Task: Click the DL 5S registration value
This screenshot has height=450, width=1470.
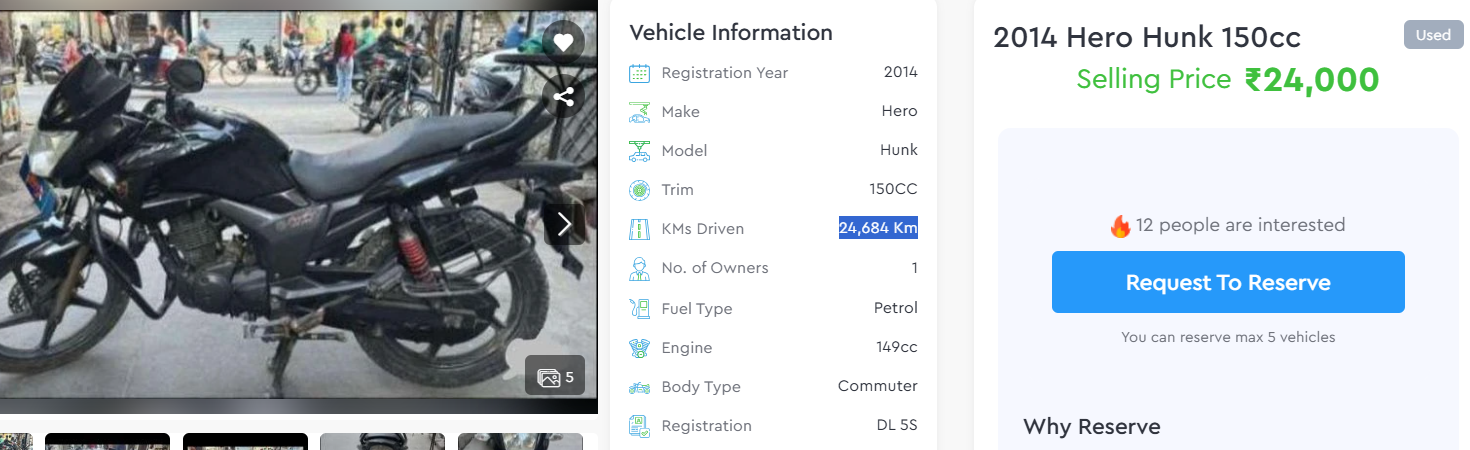Action: [x=897, y=425]
